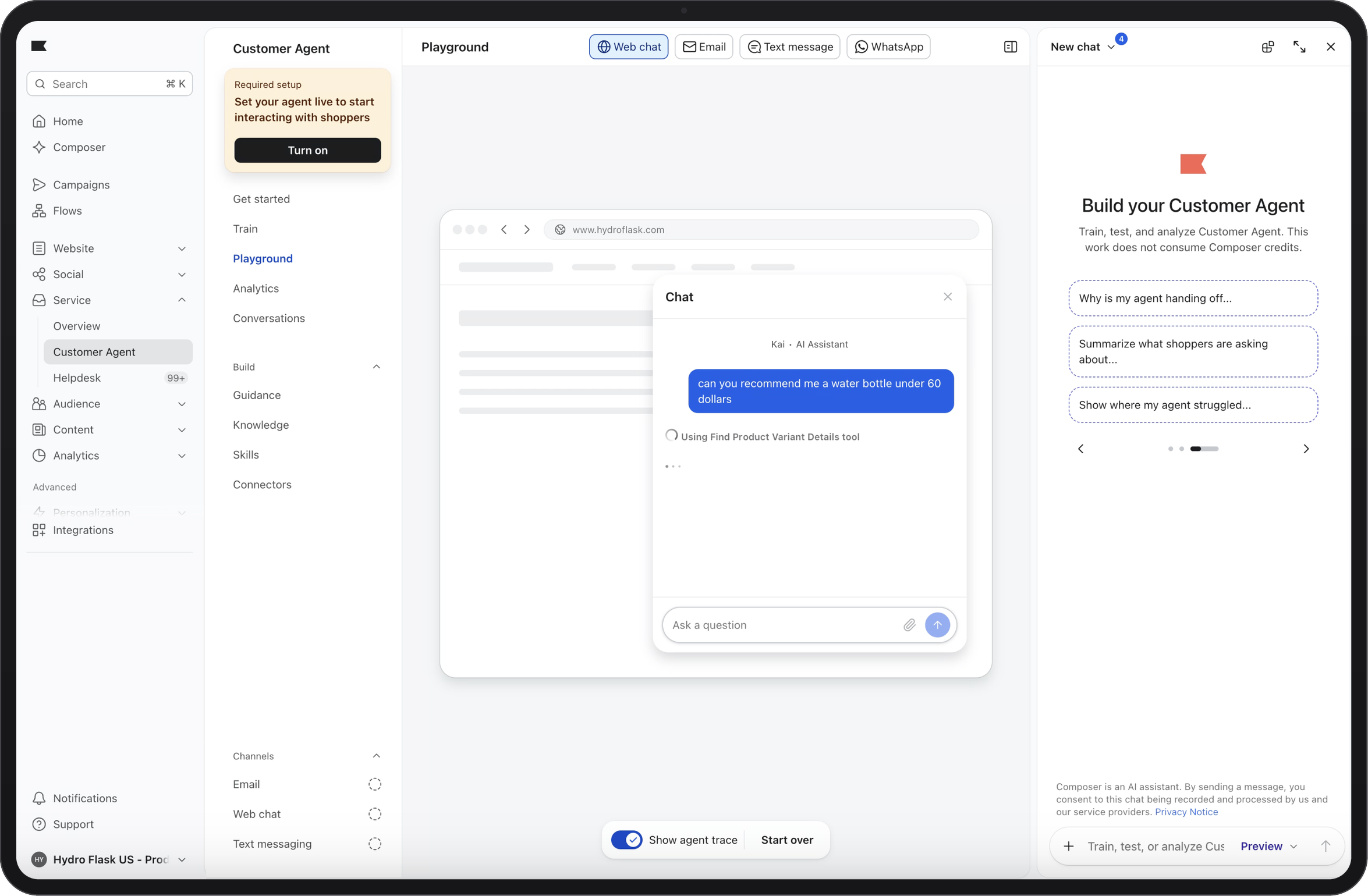This screenshot has height=896, width=1368.
Task: Open Flows in sidebar
Action: (x=56, y=211)
